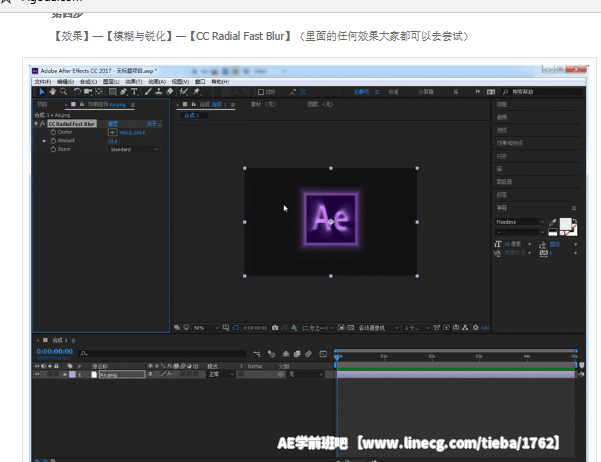Open the 50% magnification dropdown
Screen dimensions: 601x462
(x=205, y=328)
